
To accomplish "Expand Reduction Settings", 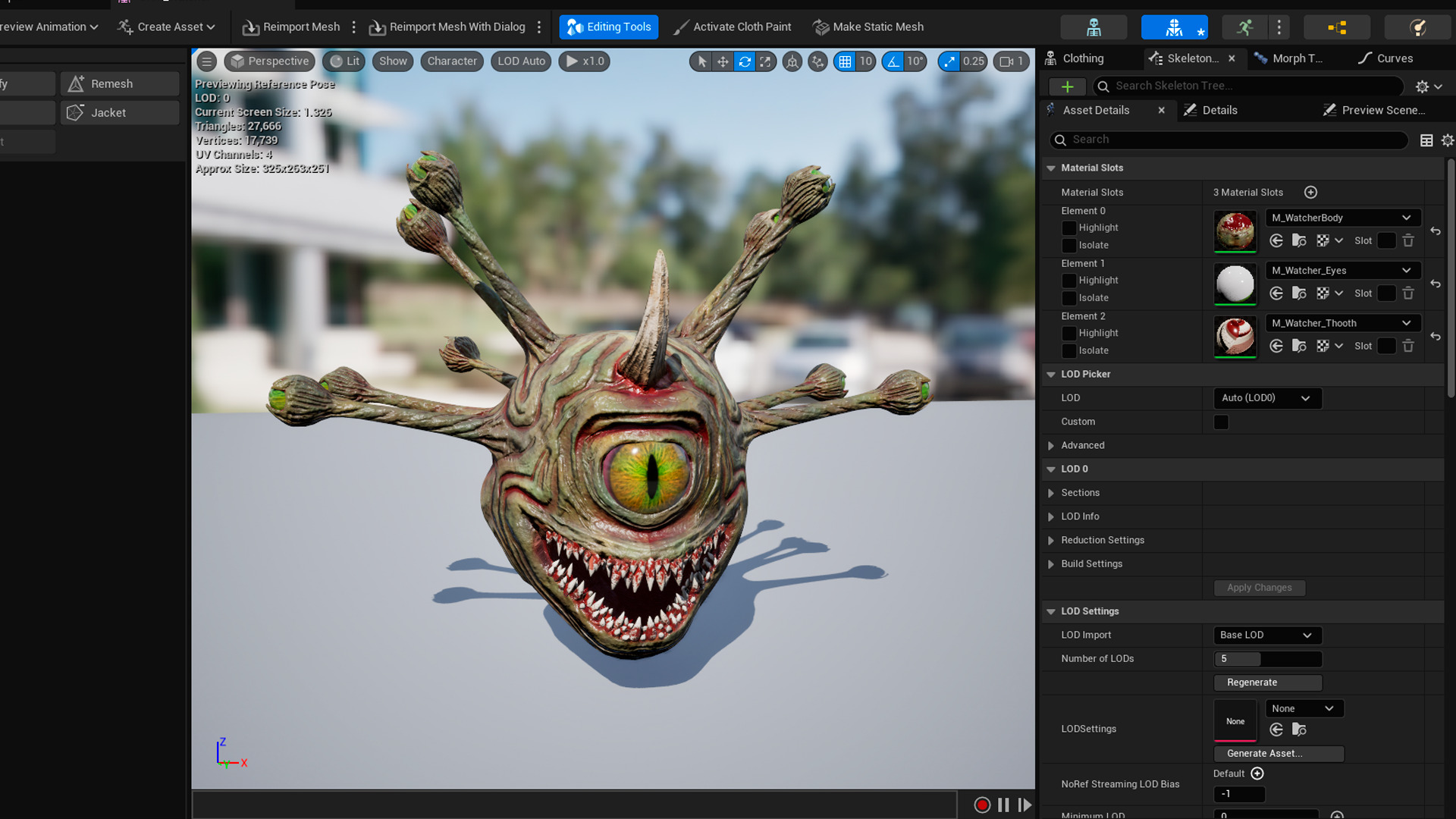I will coord(1051,541).
